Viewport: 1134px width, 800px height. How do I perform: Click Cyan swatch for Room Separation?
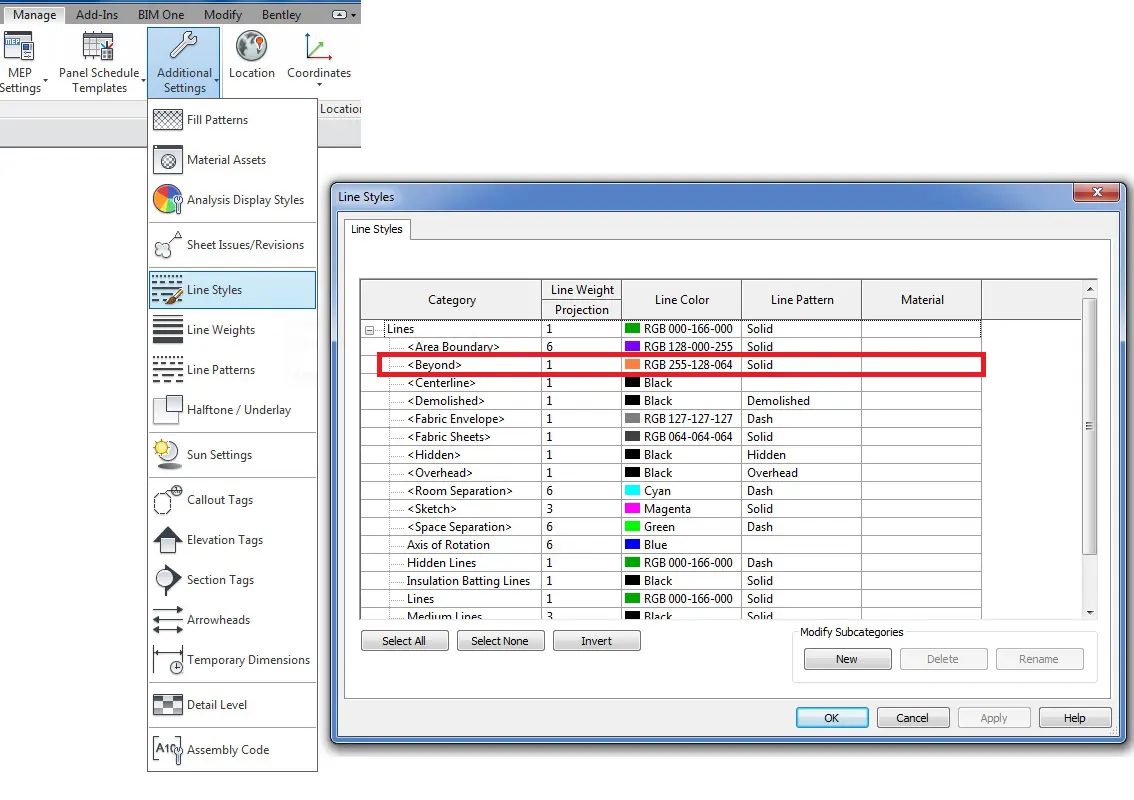(632, 490)
